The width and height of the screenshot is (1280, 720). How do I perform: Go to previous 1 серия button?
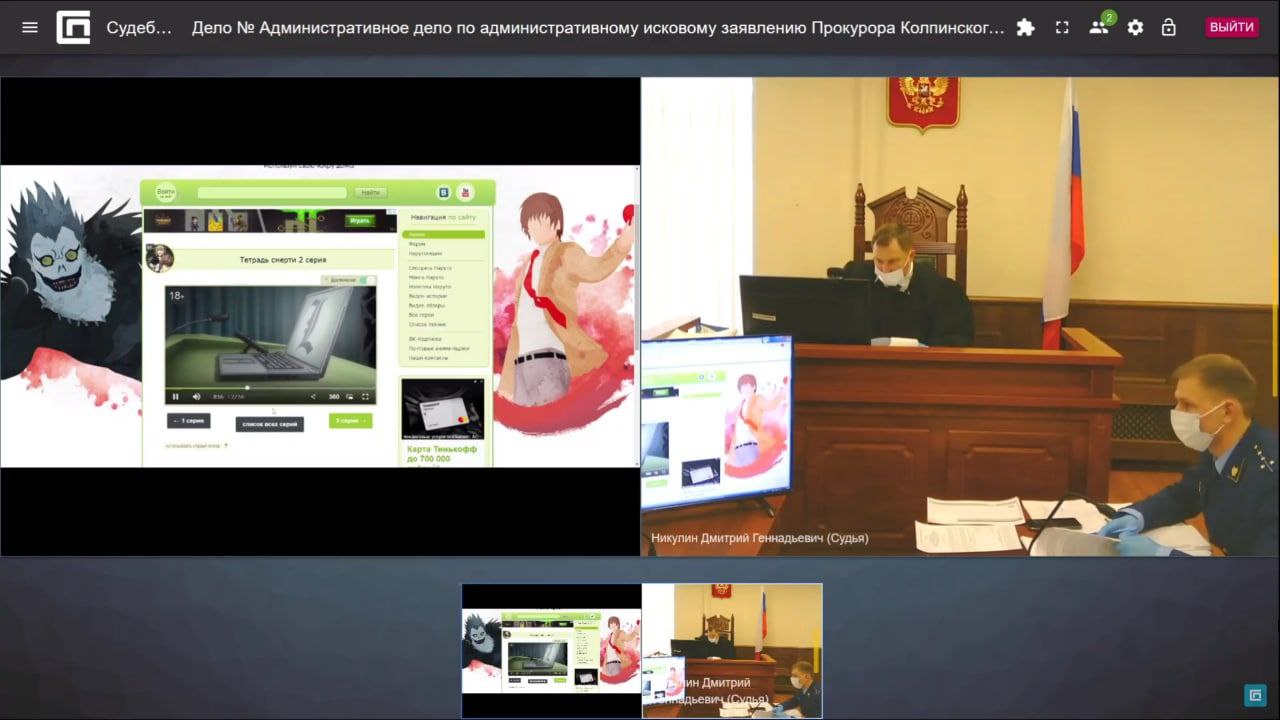[189, 421]
